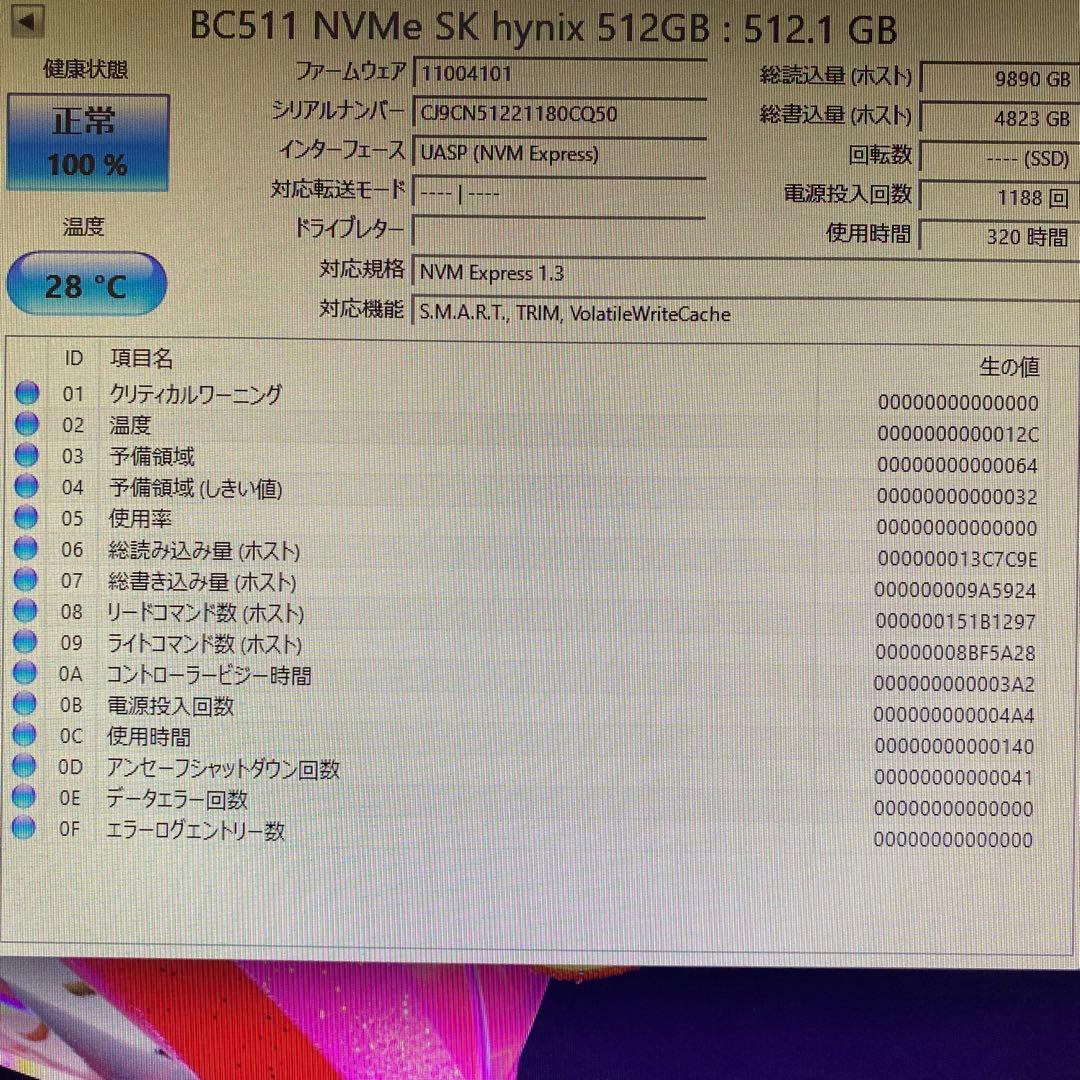This screenshot has height=1080, width=1080.
Task: Click raw value 00000000000041
Action: [954, 777]
